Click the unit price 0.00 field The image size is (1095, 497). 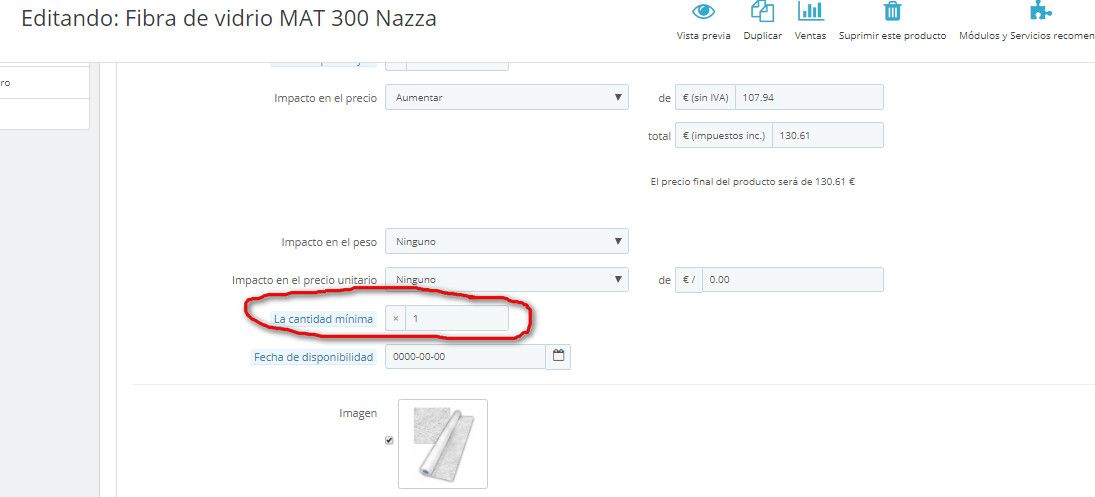click(x=793, y=280)
